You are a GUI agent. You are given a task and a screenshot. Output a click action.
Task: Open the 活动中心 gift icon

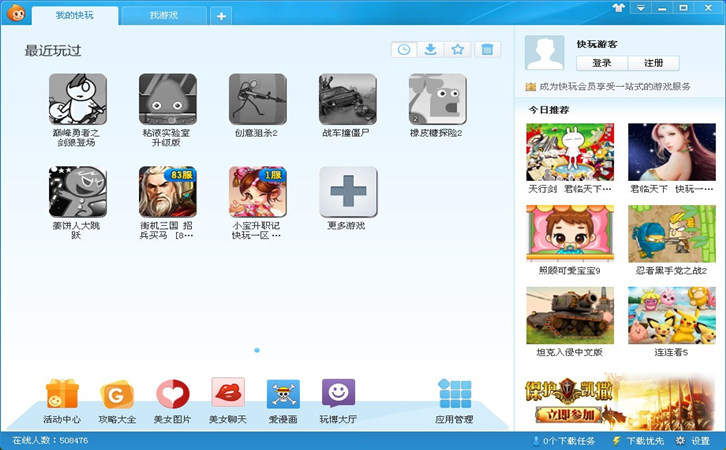tap(61, 395)
